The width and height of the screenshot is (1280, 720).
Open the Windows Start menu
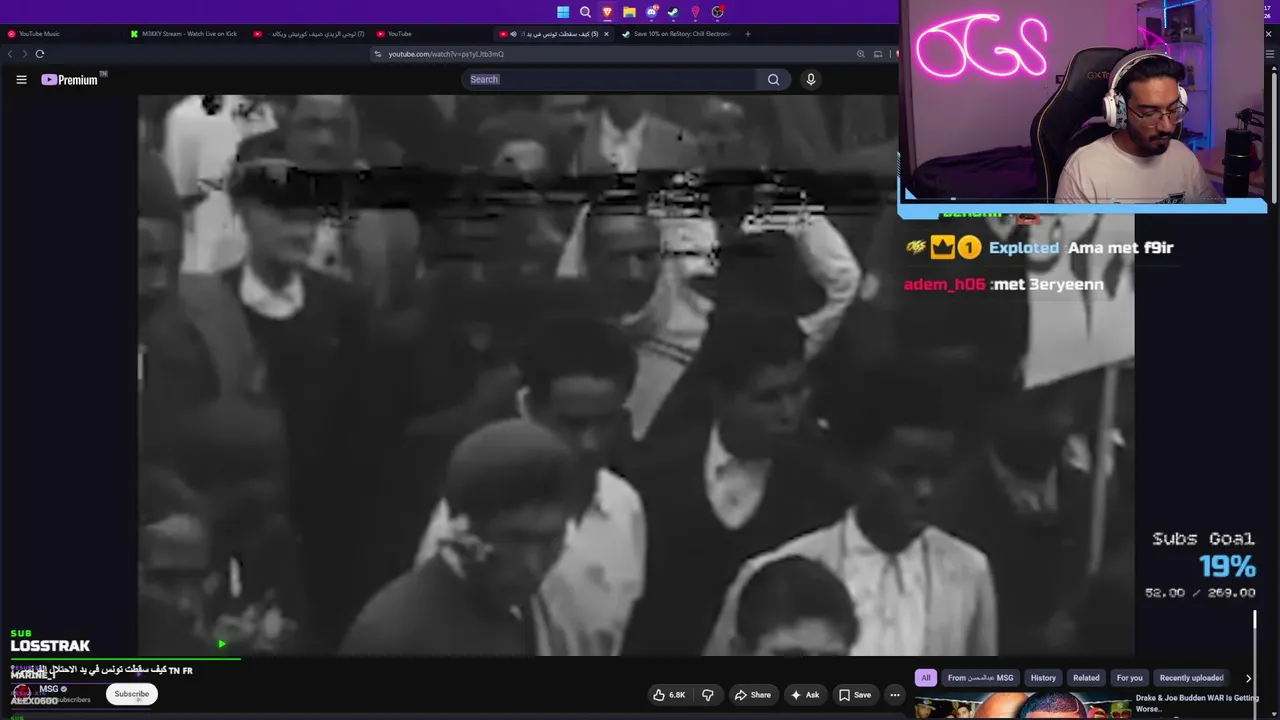tap(563, 12)
